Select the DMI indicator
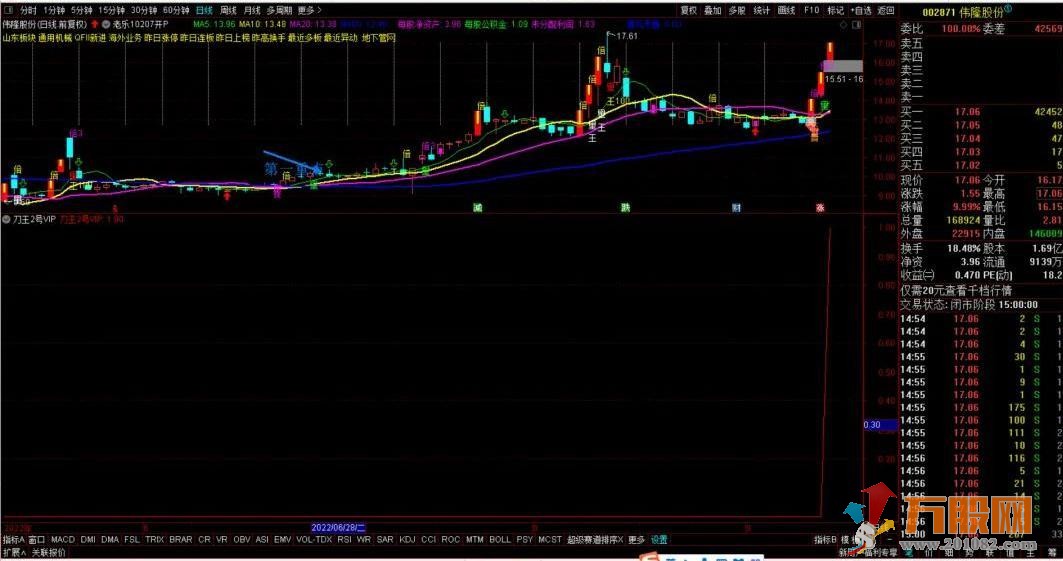1063x561 pixels. coord(88,540)
